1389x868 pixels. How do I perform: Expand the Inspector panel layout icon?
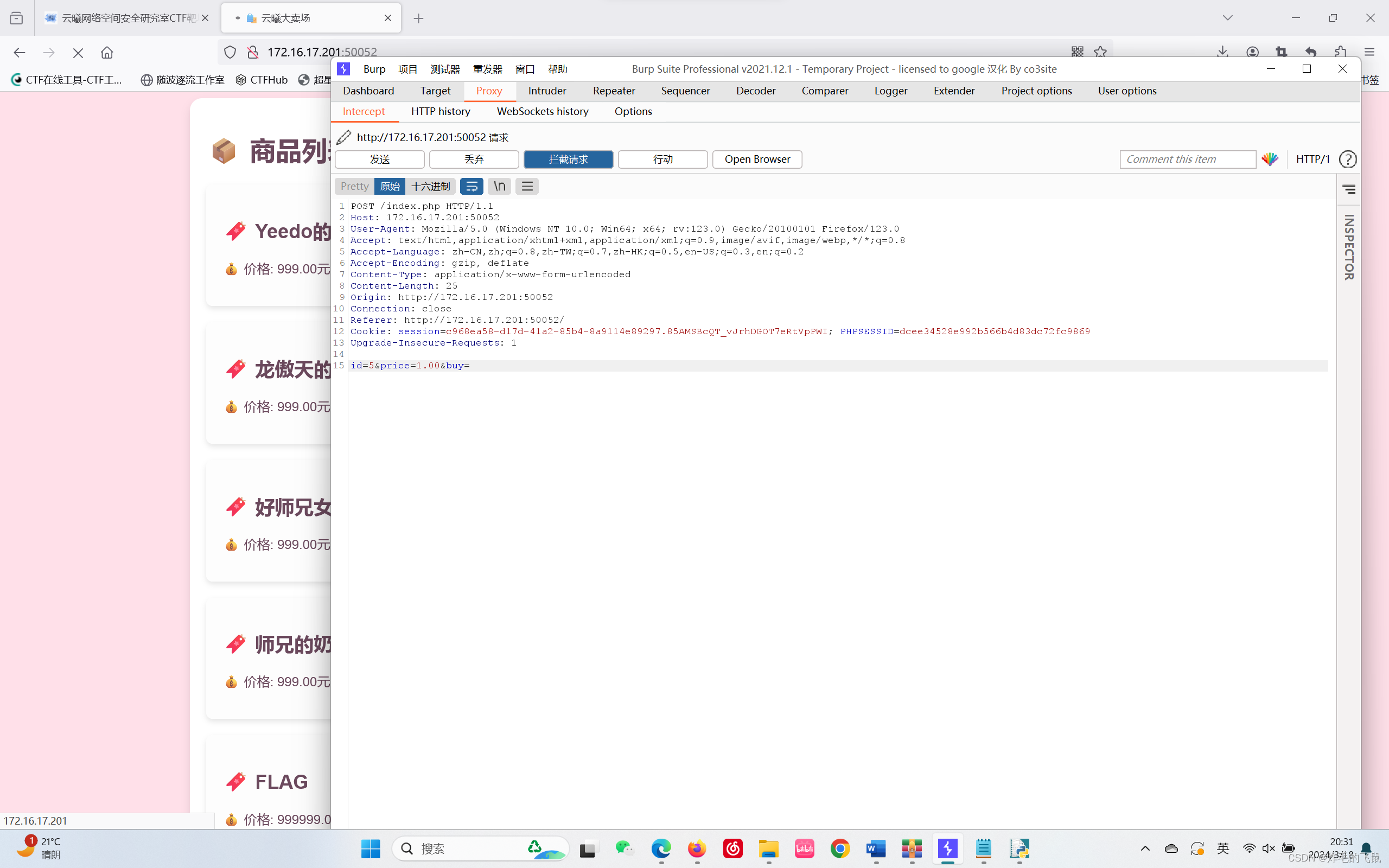click(1349, 189)
